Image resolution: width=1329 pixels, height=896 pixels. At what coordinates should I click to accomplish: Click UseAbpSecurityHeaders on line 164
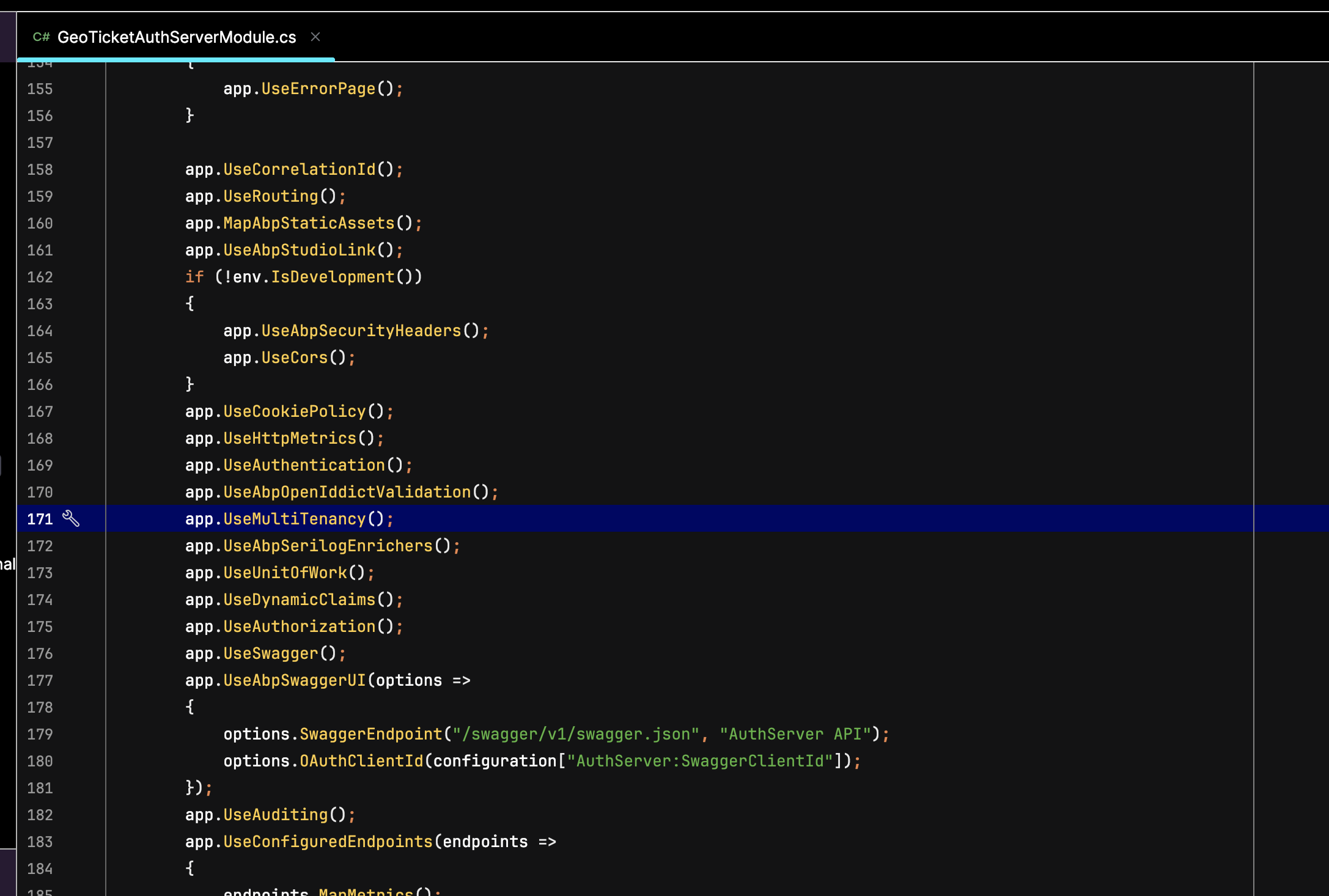(361, 331)
